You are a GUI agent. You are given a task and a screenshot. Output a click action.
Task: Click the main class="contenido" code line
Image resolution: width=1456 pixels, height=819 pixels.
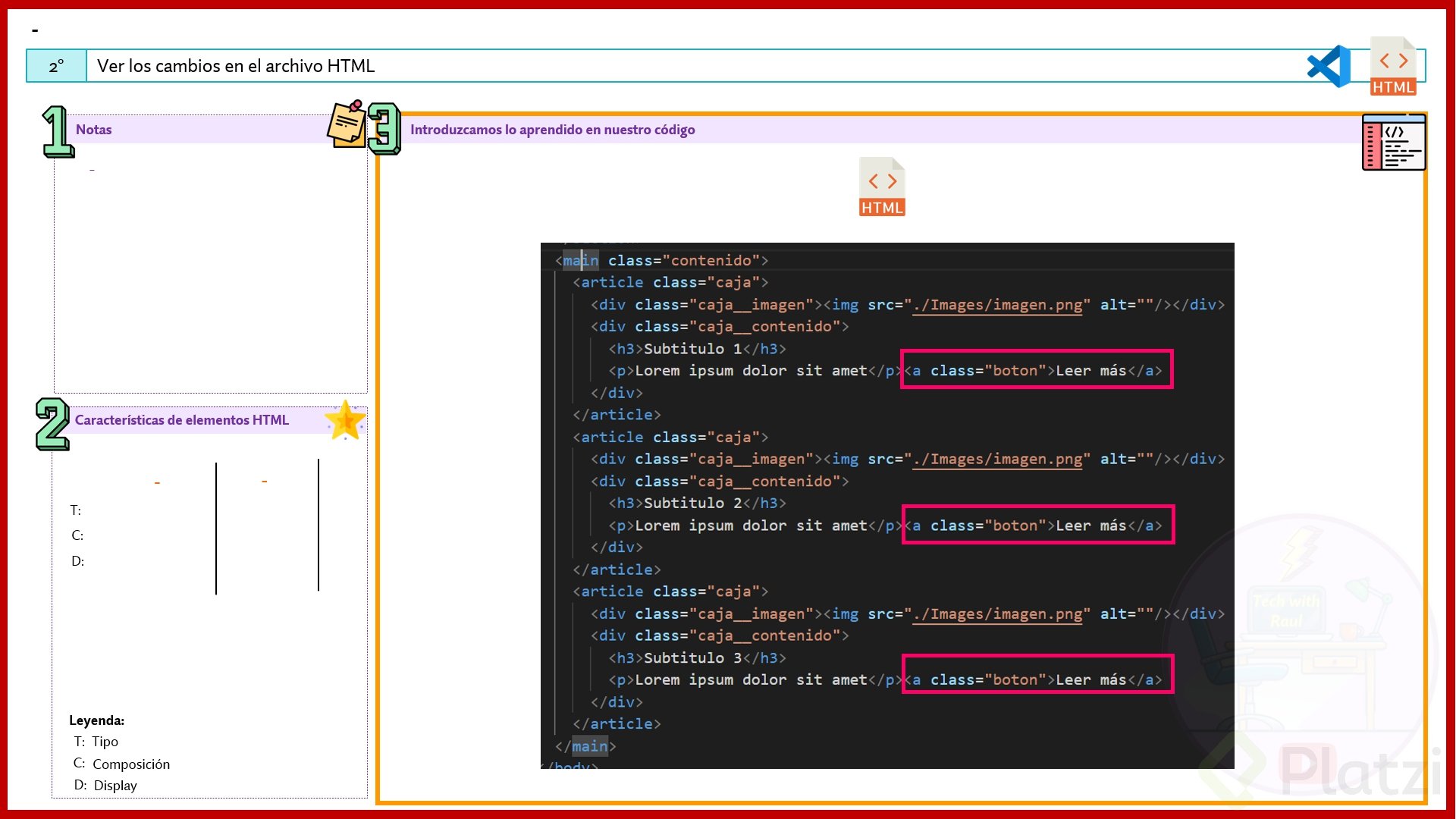tap(662, 261)
